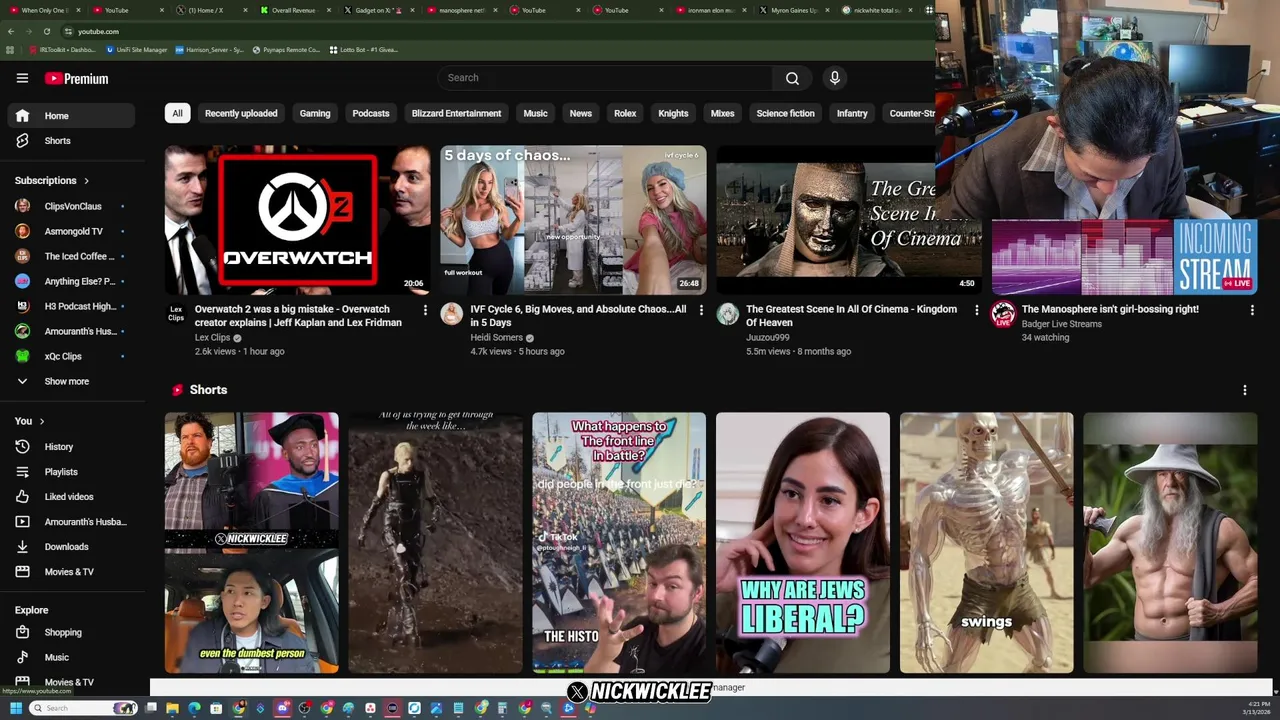
Task: Open Playlists in the sidebar
Action: [71, 472]
